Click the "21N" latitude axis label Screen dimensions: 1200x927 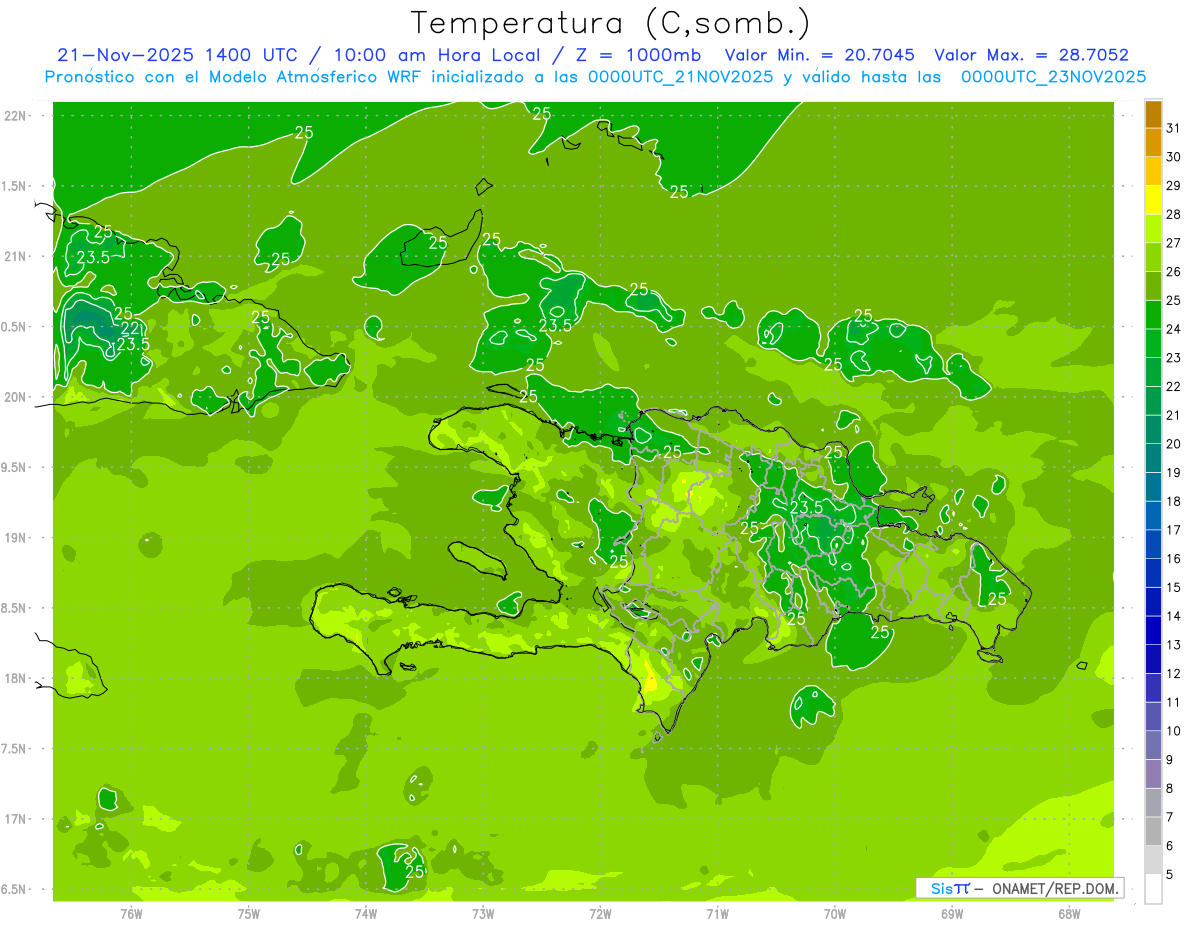(15, 256)
